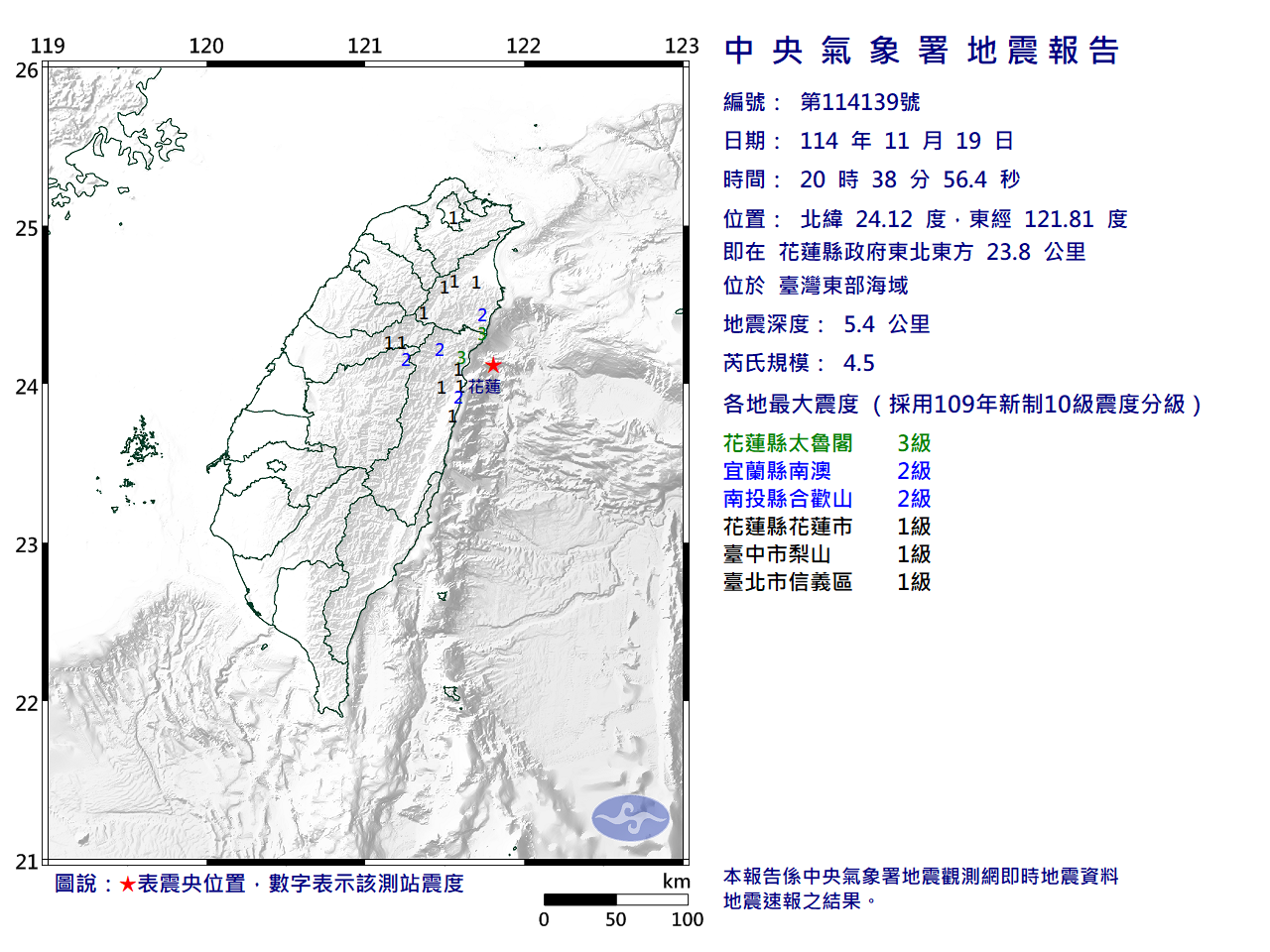The height and width of the screenshot is (952, 1270).
Task: Click the longitude label 122 on map axis
Action: pyautogui.click(x=525, y=45)
